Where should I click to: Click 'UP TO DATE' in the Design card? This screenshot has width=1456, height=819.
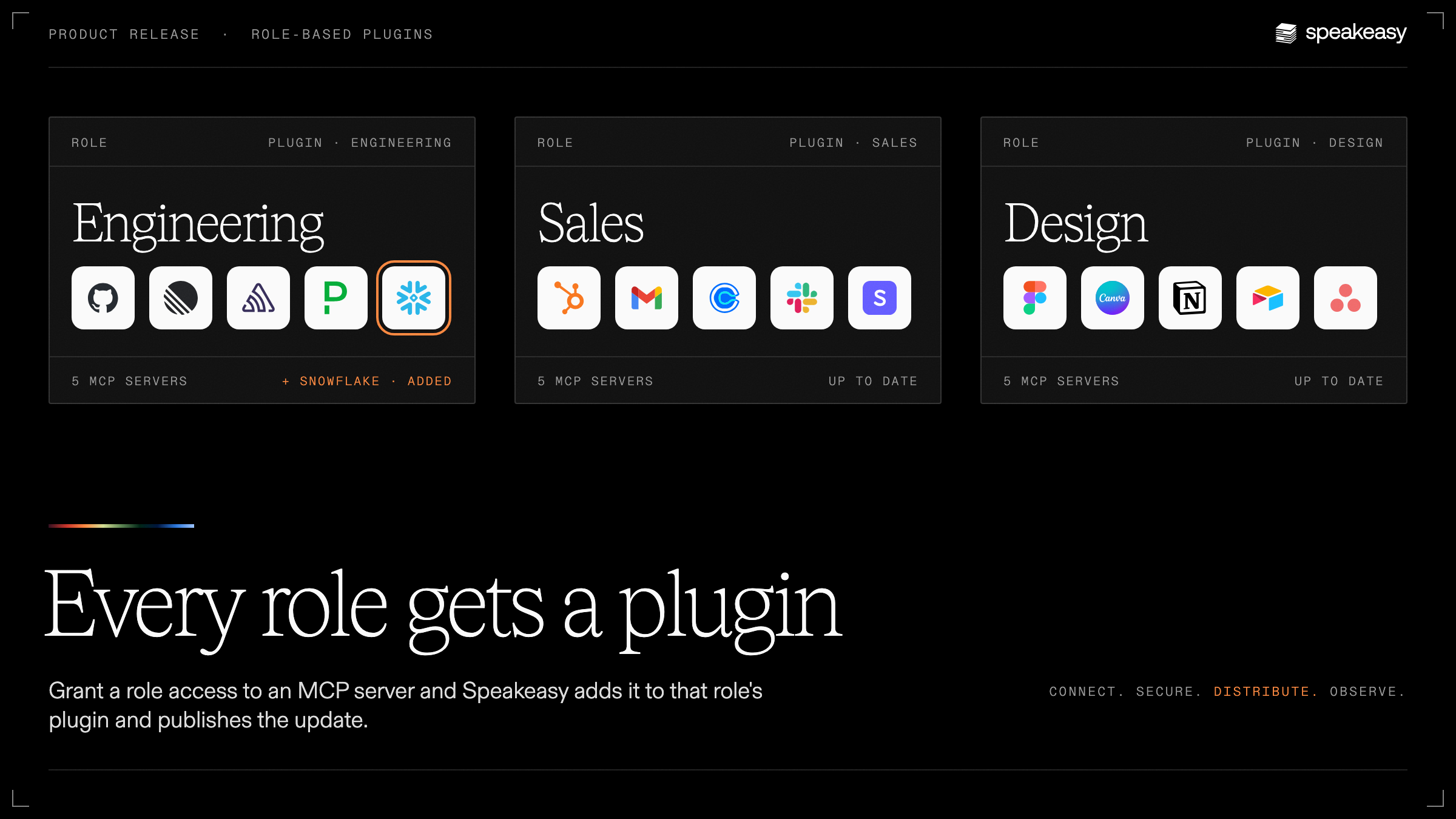point(1339,381)
